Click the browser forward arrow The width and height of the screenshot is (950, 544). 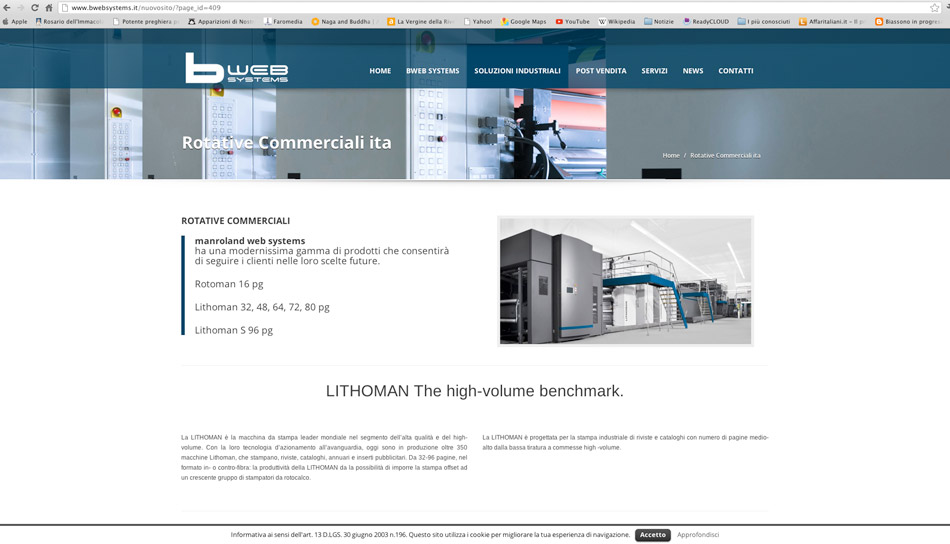(x=21, y=8)
